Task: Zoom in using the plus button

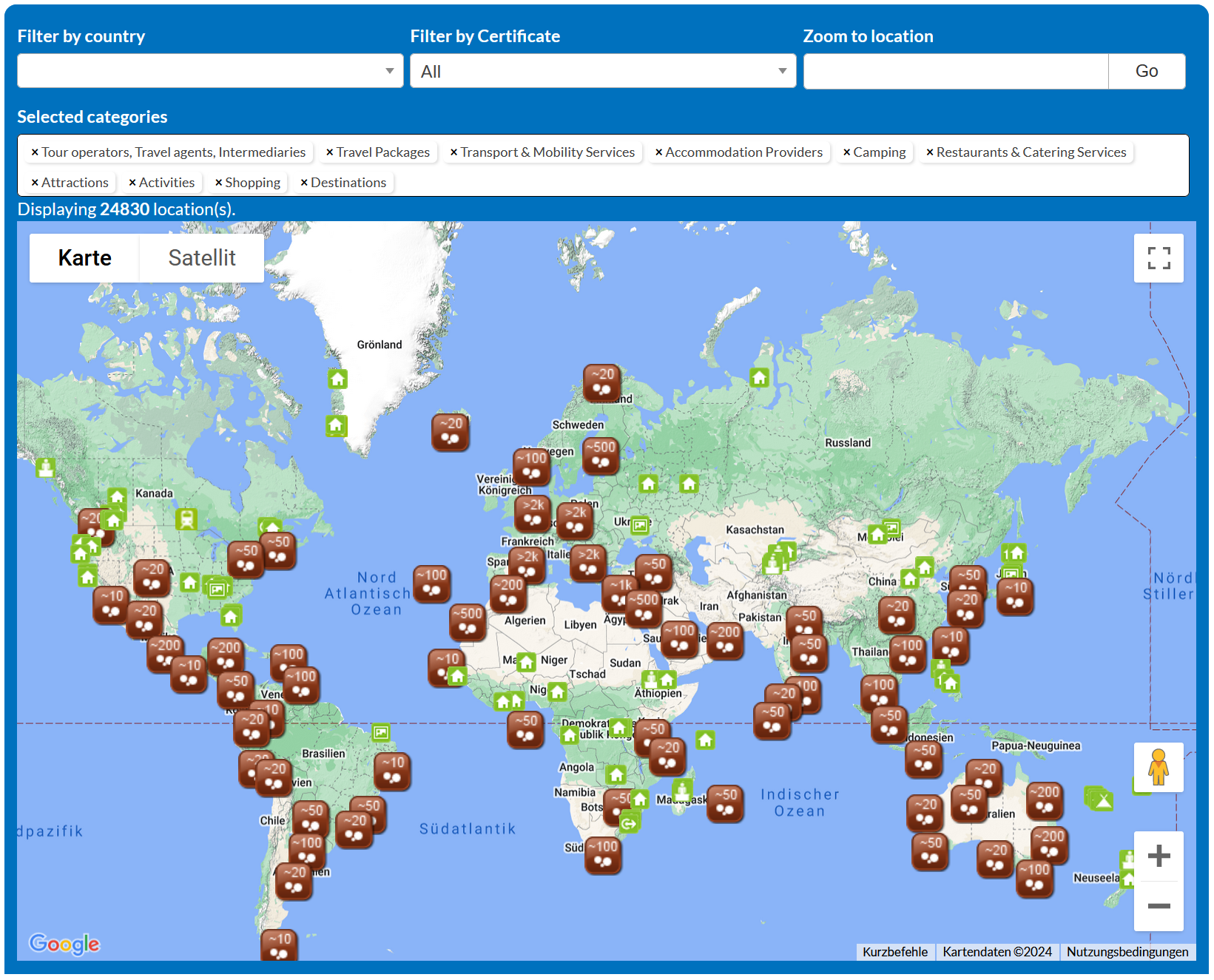Action: (x=1158, y=856)
